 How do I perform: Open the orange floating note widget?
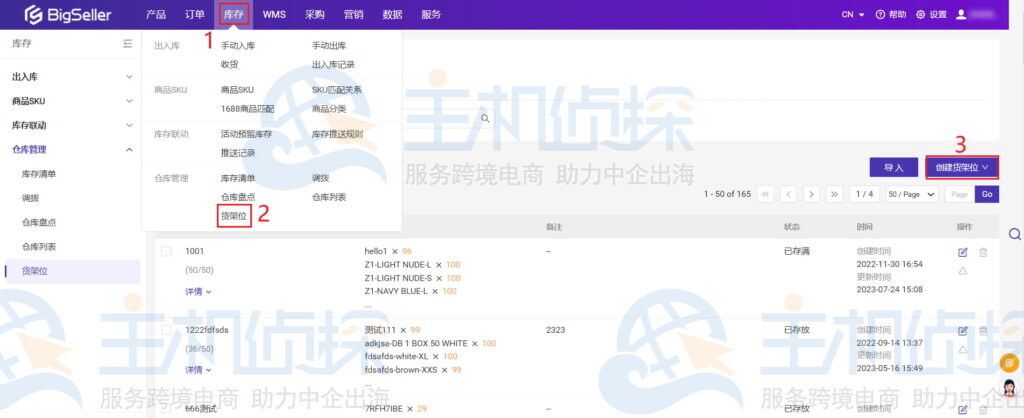pos(1010,361)
